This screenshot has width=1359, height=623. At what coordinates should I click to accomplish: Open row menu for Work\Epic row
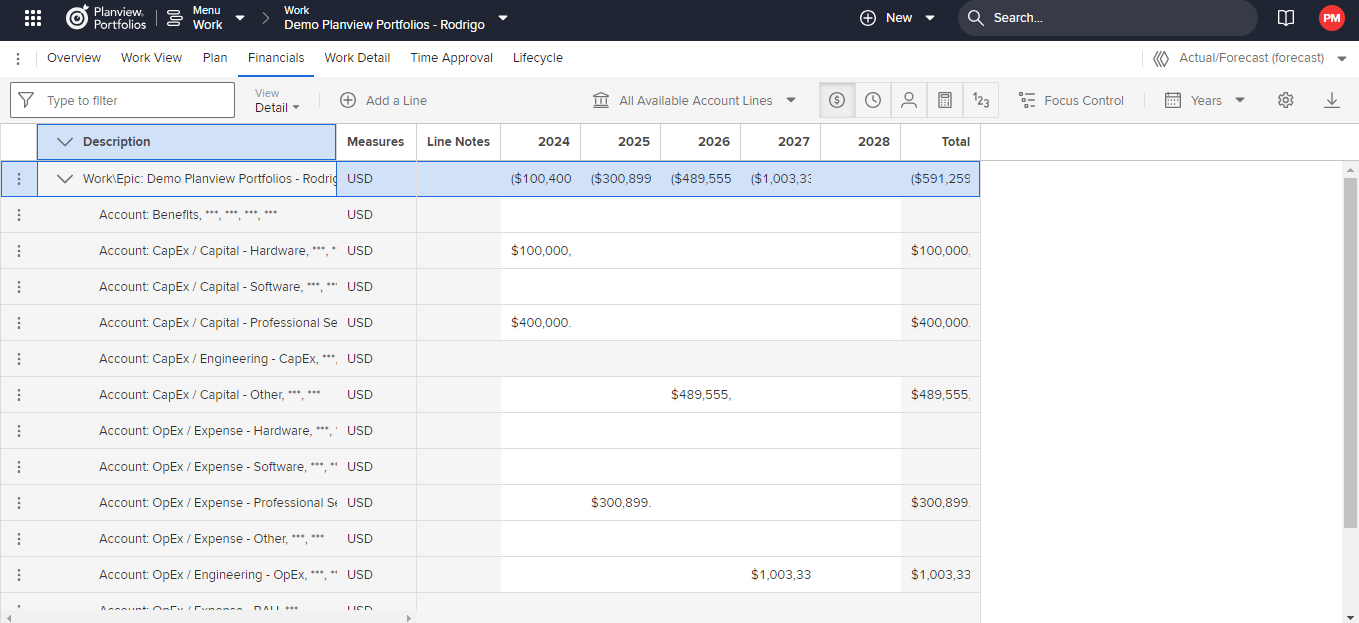coord(19,179)
